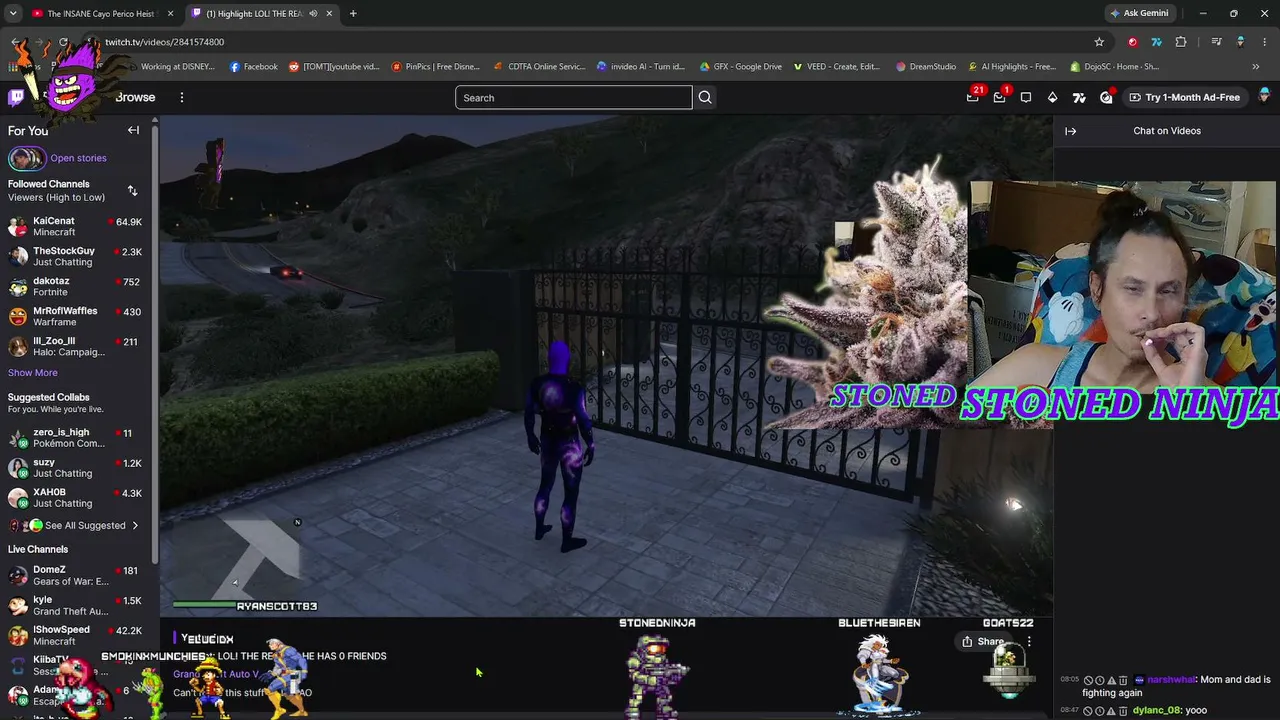Open the Chrome Extensions puzzle icon
The image size is (1280, 720).
(x=1181, y=42)
